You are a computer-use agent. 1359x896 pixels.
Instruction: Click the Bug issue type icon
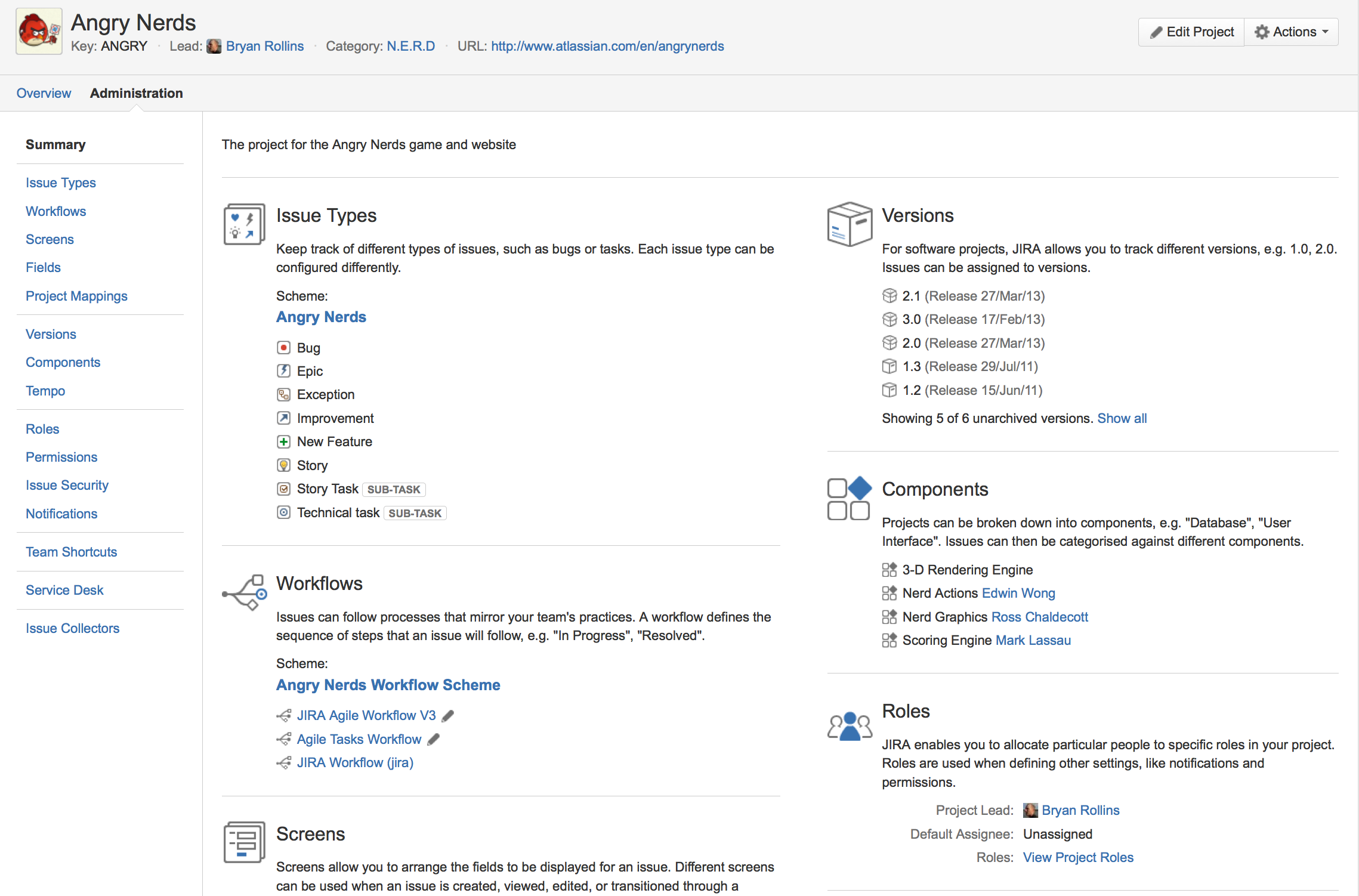point(284,347)
